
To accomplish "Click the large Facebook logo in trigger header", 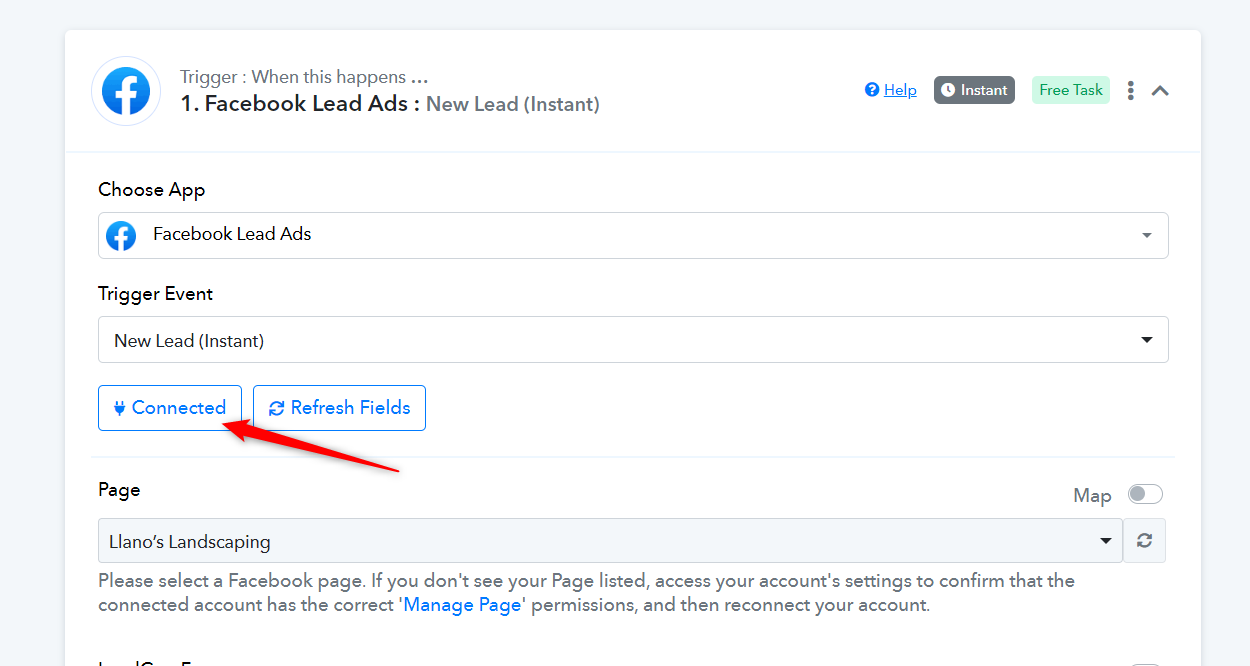I will pyautogui.click(x=126, y=91).
